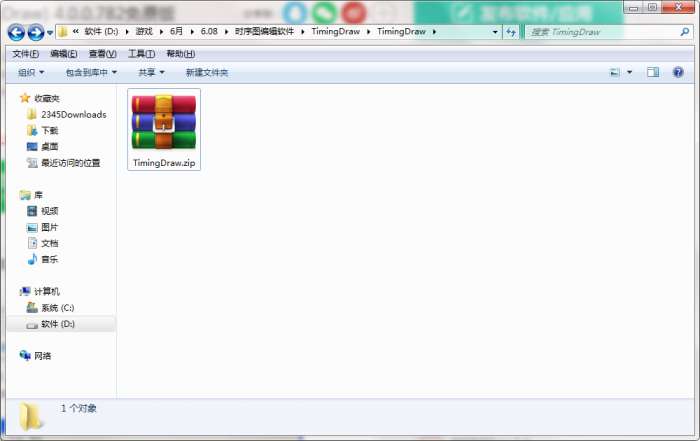Viewport: 700px width, 441px height.
Task: Open the 文档 library
Action: tap(50, 243)
